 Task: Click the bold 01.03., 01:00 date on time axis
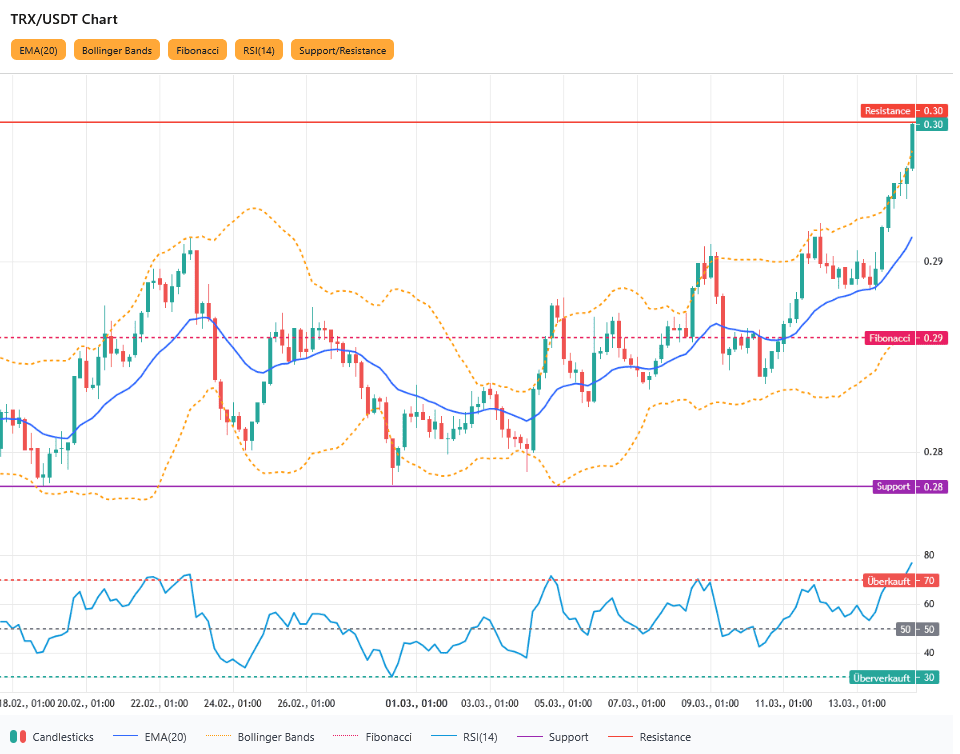[418, 703]
